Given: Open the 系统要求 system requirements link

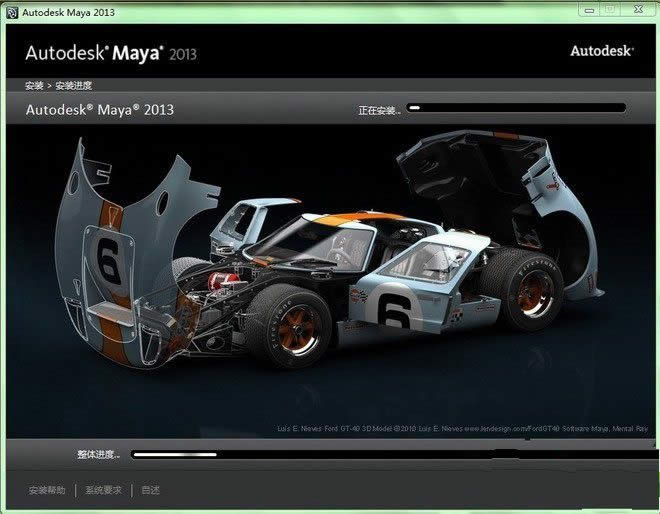Looking at the screenshot, I should (x=104, y=490).
